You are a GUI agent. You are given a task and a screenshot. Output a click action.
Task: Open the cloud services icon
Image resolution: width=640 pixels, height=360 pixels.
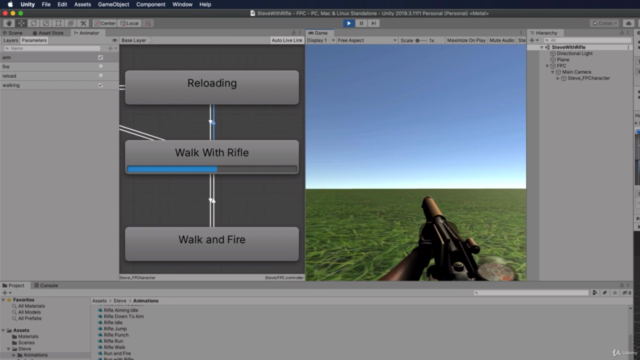click(x=629, y=23)
